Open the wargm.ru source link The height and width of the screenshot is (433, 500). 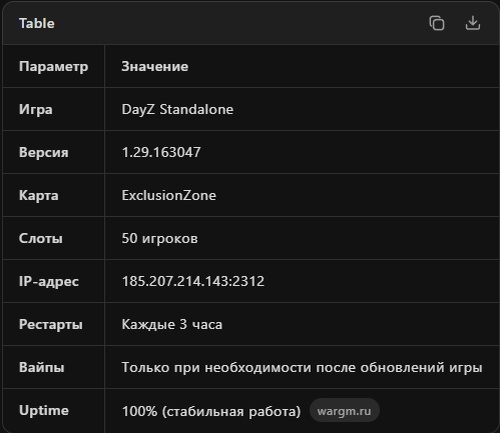pyautogui.click(x=344, y=411)
